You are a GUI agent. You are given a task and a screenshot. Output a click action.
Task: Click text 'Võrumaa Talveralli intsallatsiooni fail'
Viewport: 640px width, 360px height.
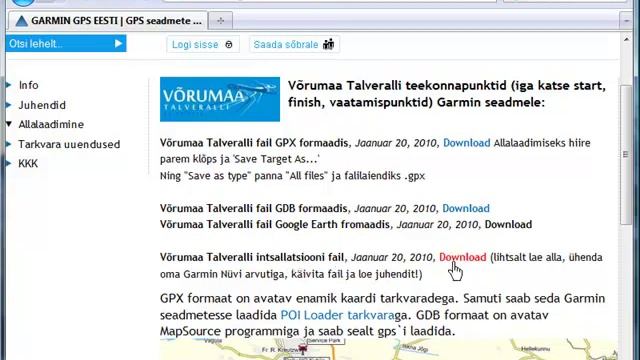[x=251, y=257]
